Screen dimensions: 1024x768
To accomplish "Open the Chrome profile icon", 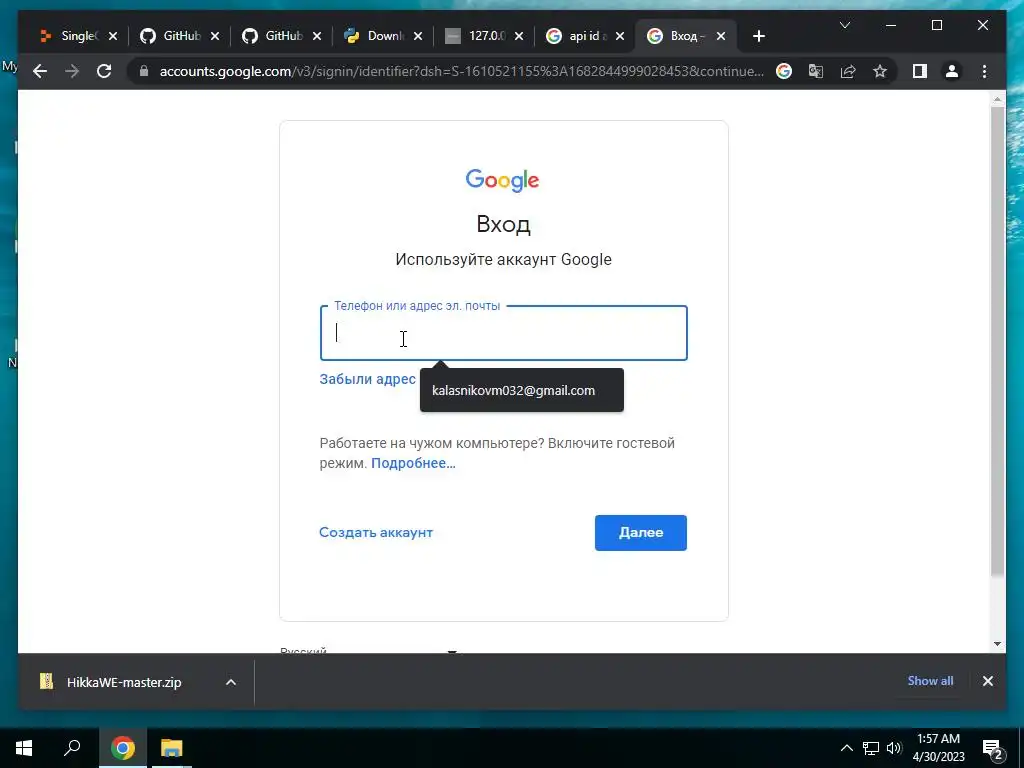I will (952, 71).
